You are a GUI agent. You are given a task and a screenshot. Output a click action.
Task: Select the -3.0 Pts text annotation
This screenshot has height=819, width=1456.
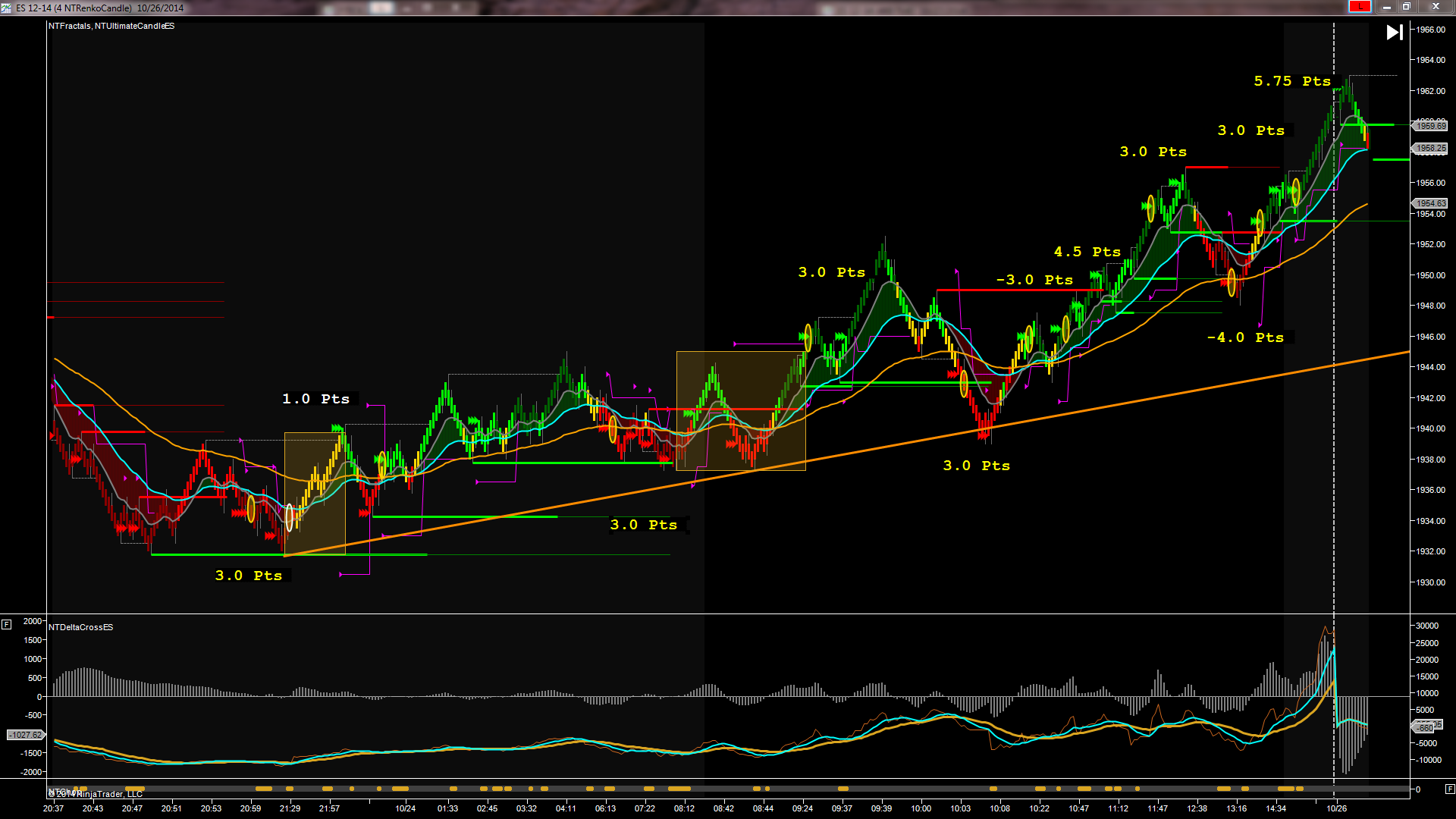click(1034, 281)
